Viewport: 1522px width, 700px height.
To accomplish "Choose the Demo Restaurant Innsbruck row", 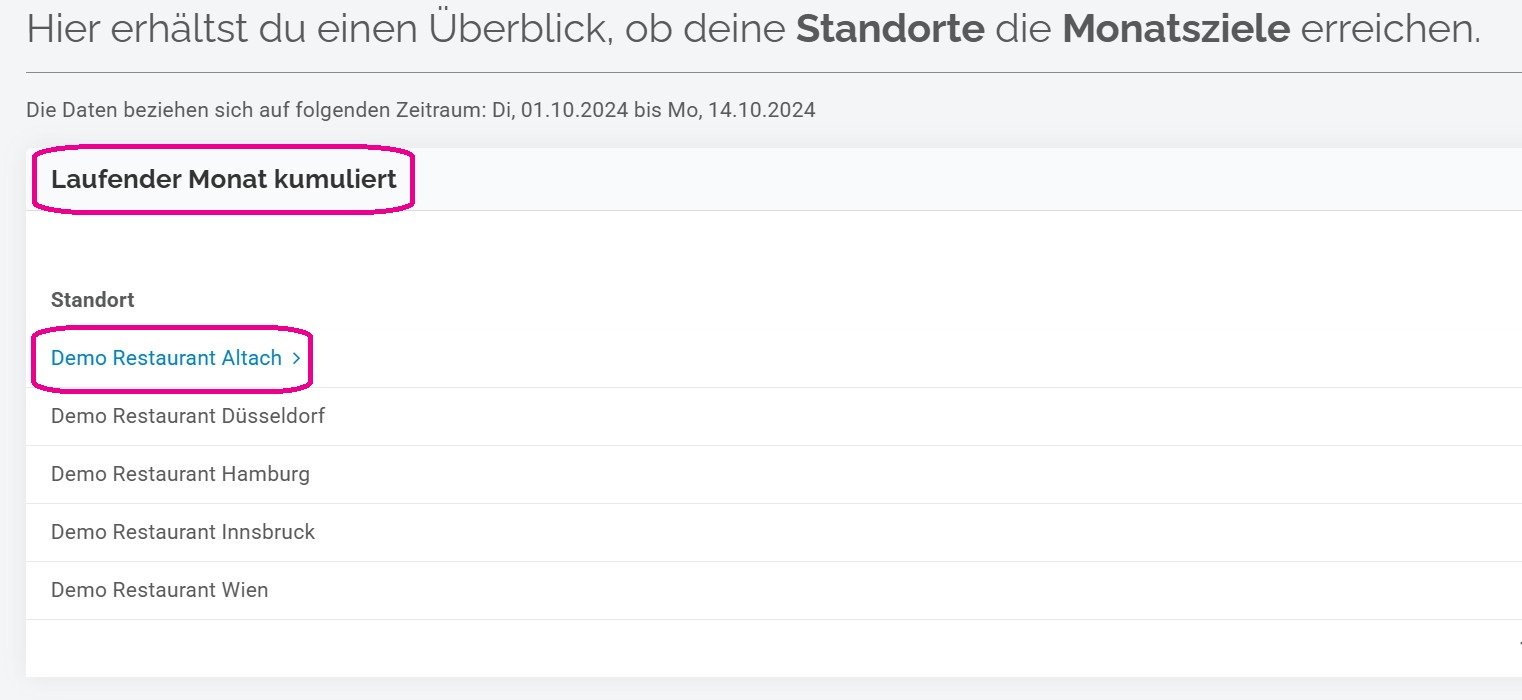I will tap(774, 532).
